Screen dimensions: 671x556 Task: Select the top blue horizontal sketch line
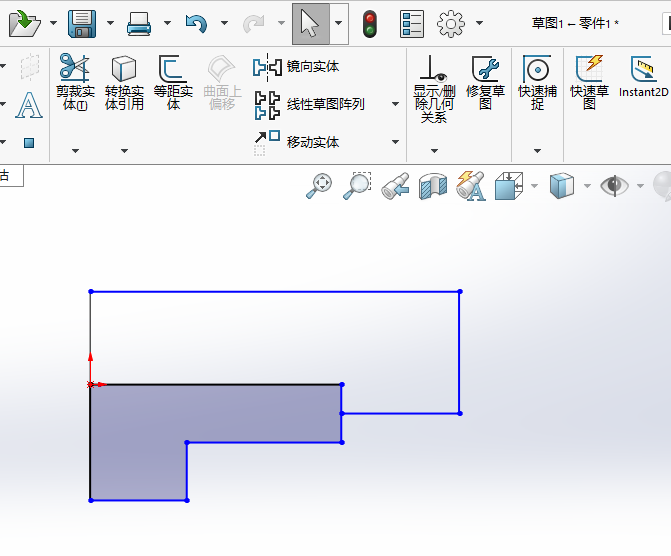tap(275, 292)
